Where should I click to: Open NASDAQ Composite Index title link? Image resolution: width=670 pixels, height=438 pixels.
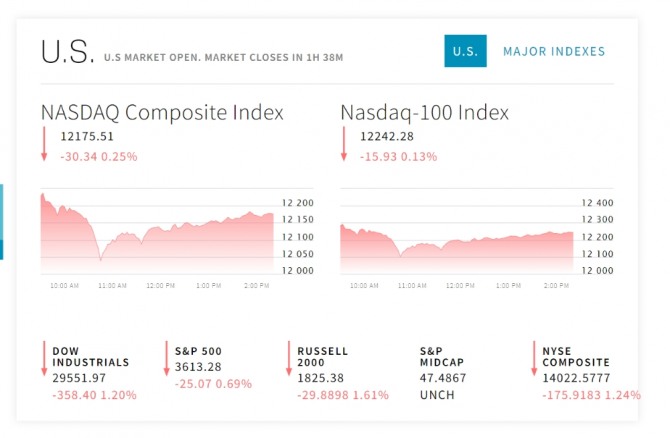[x=162, y=112]
